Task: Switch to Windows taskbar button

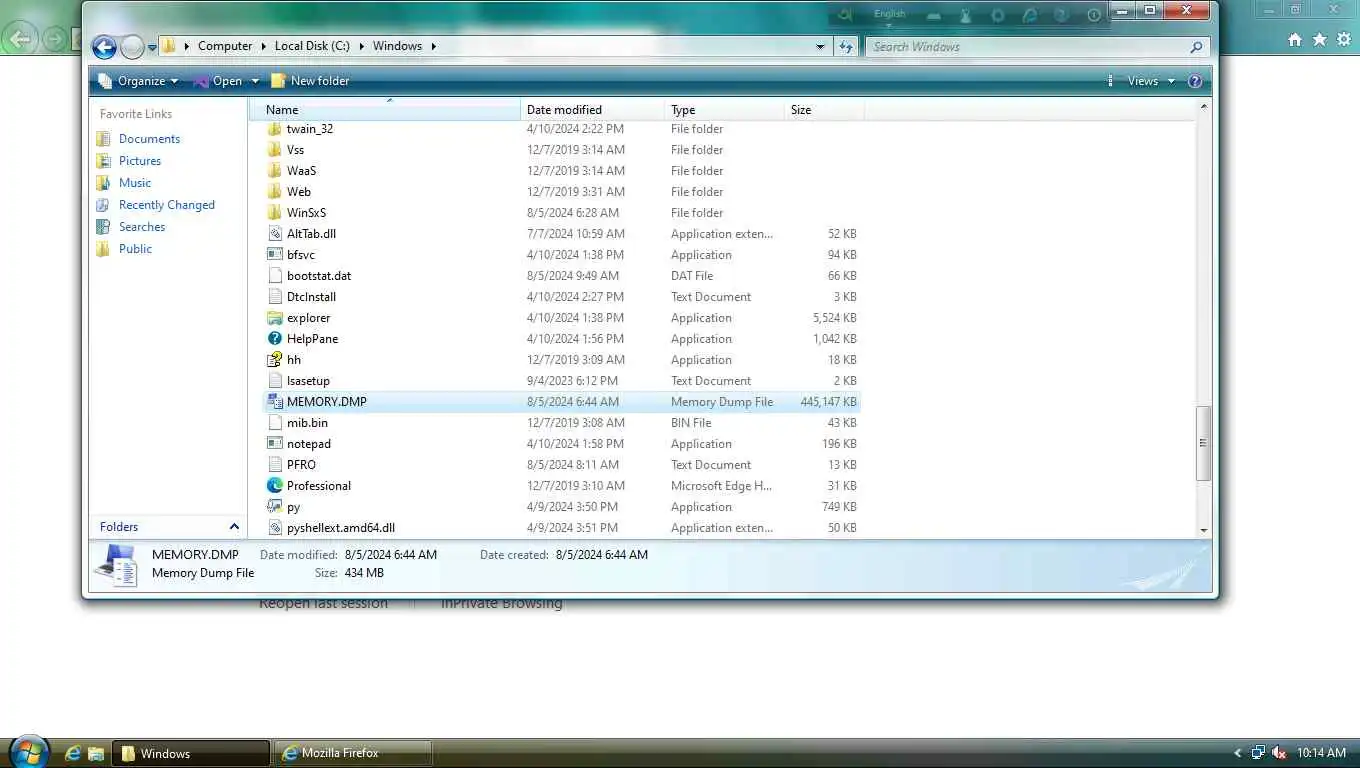Action: 191,753
